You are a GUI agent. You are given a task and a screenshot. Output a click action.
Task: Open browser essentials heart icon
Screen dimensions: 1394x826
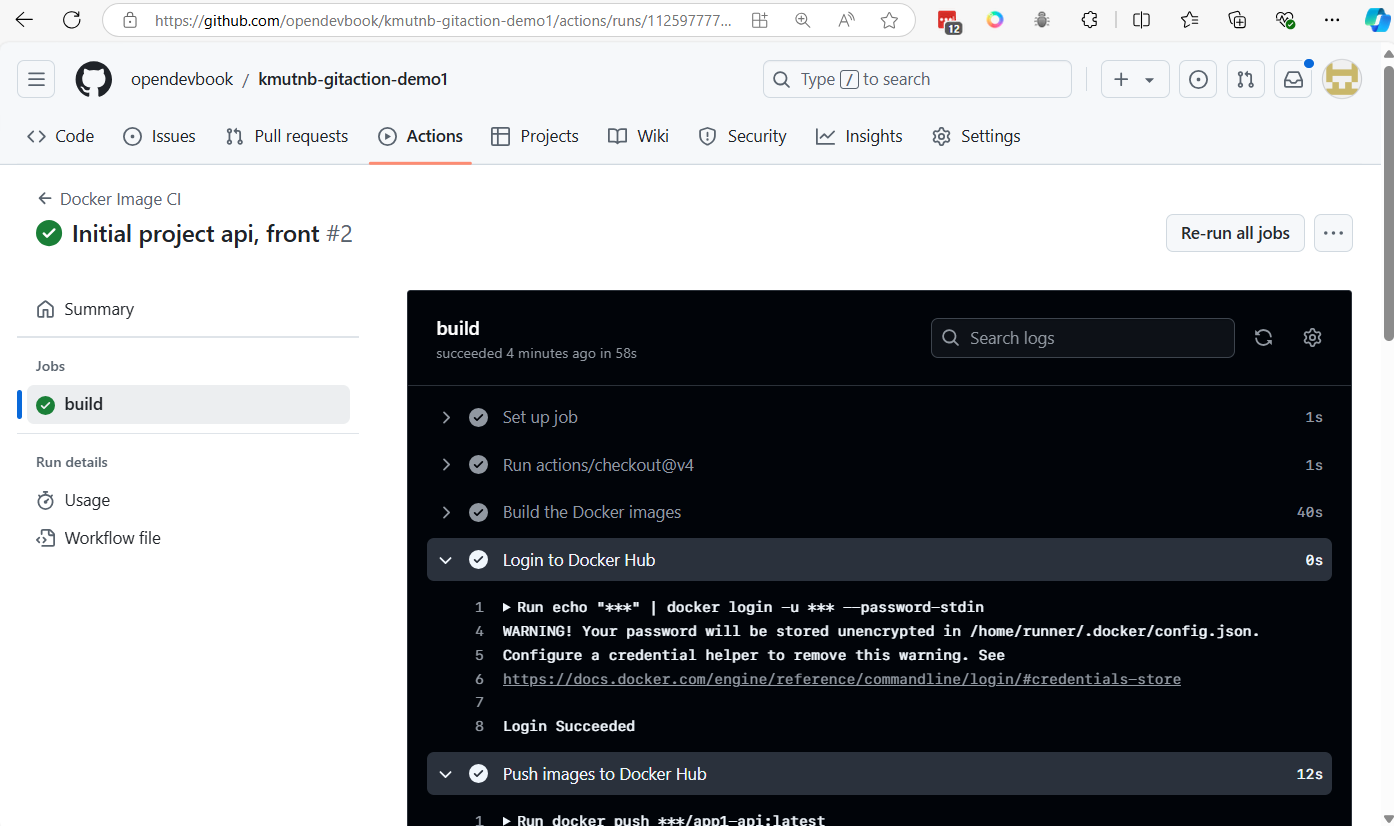tap(1285, 20)
